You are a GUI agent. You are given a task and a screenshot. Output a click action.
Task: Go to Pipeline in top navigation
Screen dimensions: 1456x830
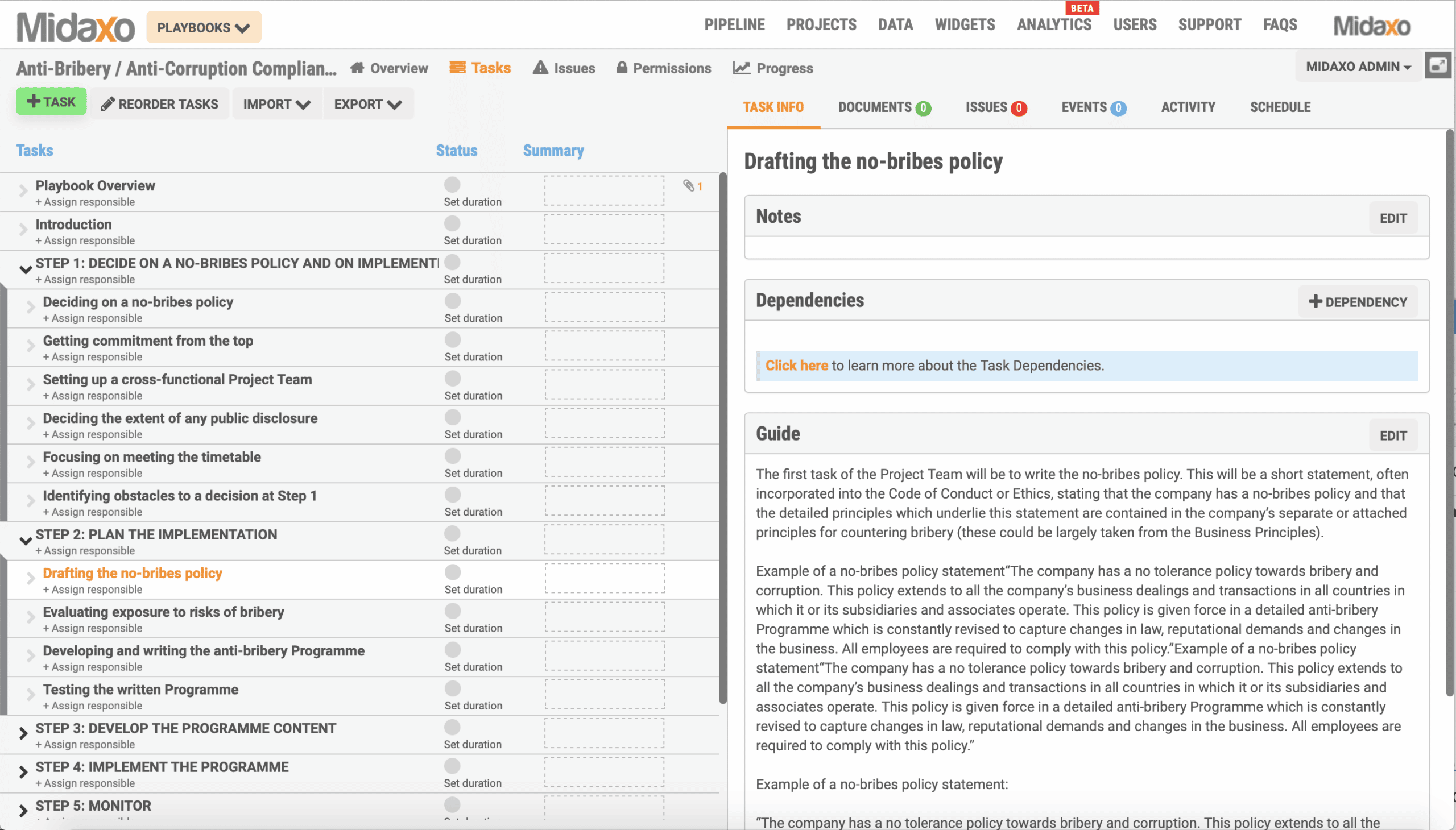[735, 24]
